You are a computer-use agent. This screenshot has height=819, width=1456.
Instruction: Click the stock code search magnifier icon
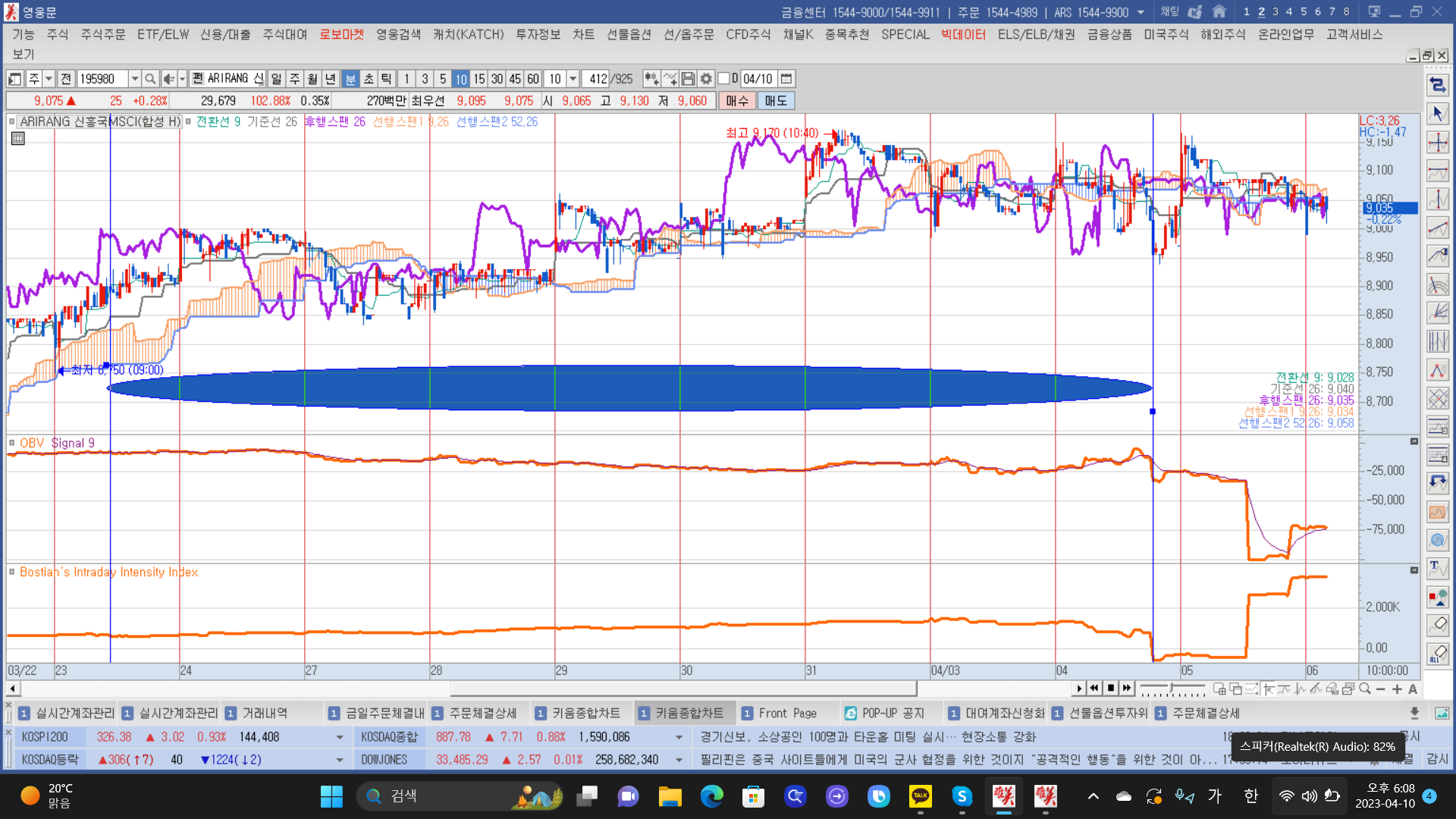coord(150,79)
